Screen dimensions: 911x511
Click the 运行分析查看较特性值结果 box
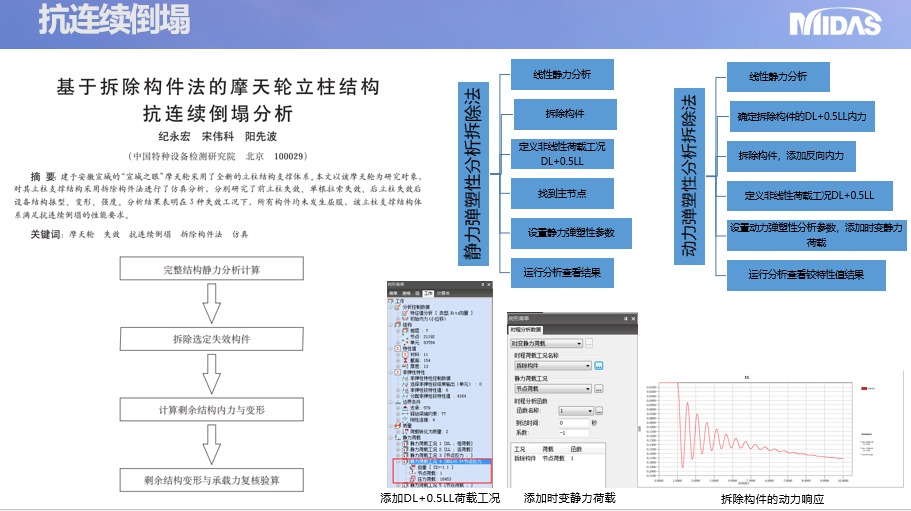[806, 274]
